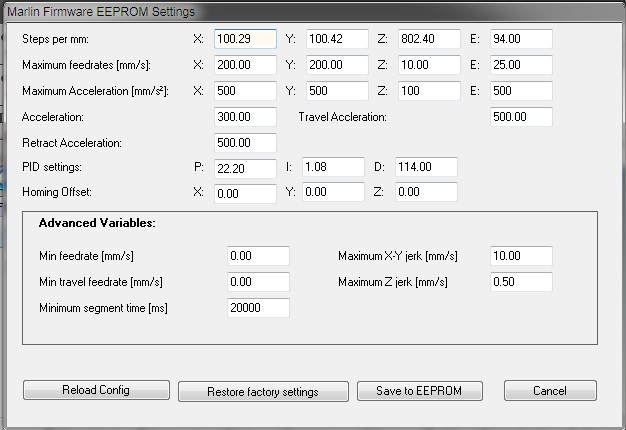Select the Maximum Z jerk field
Screen dimensions: 626x430
tap(521, 282)
